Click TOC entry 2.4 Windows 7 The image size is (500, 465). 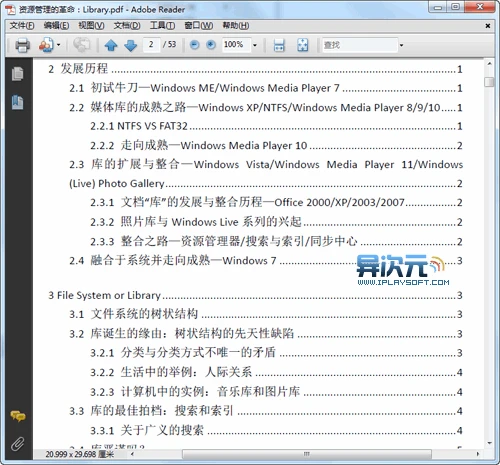click(x=266, y=260)
